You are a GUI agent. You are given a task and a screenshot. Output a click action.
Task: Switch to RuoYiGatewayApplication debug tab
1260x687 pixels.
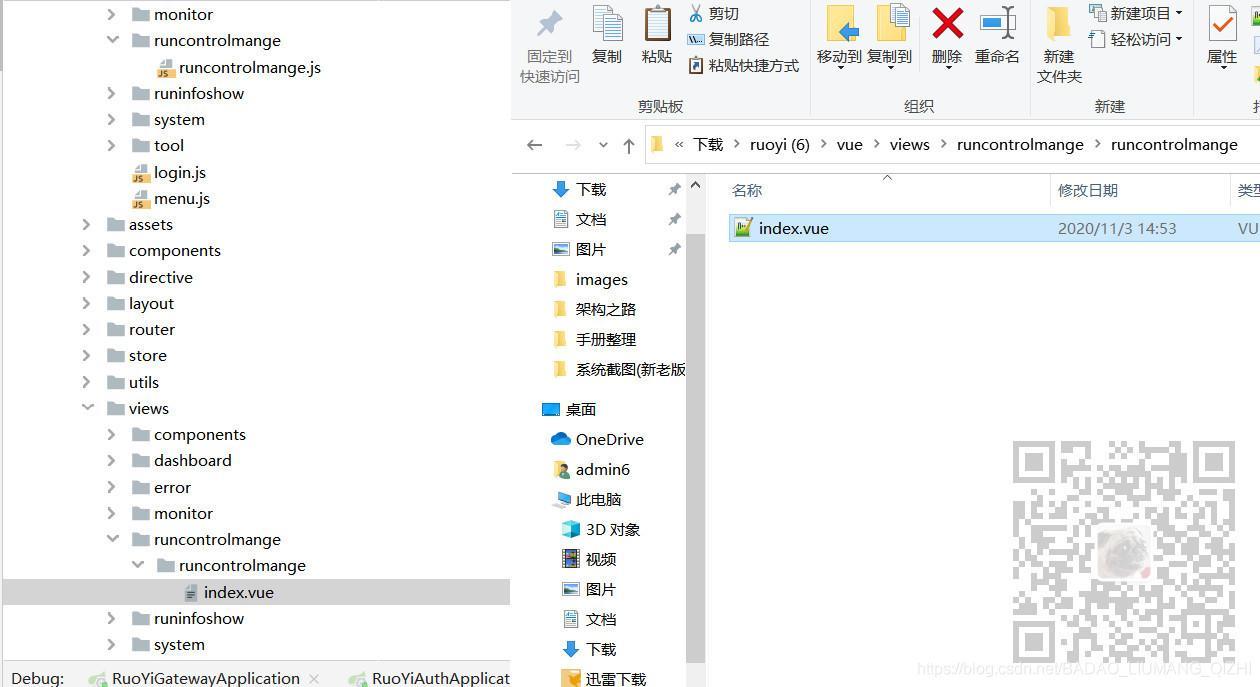[x=206, y=678]
